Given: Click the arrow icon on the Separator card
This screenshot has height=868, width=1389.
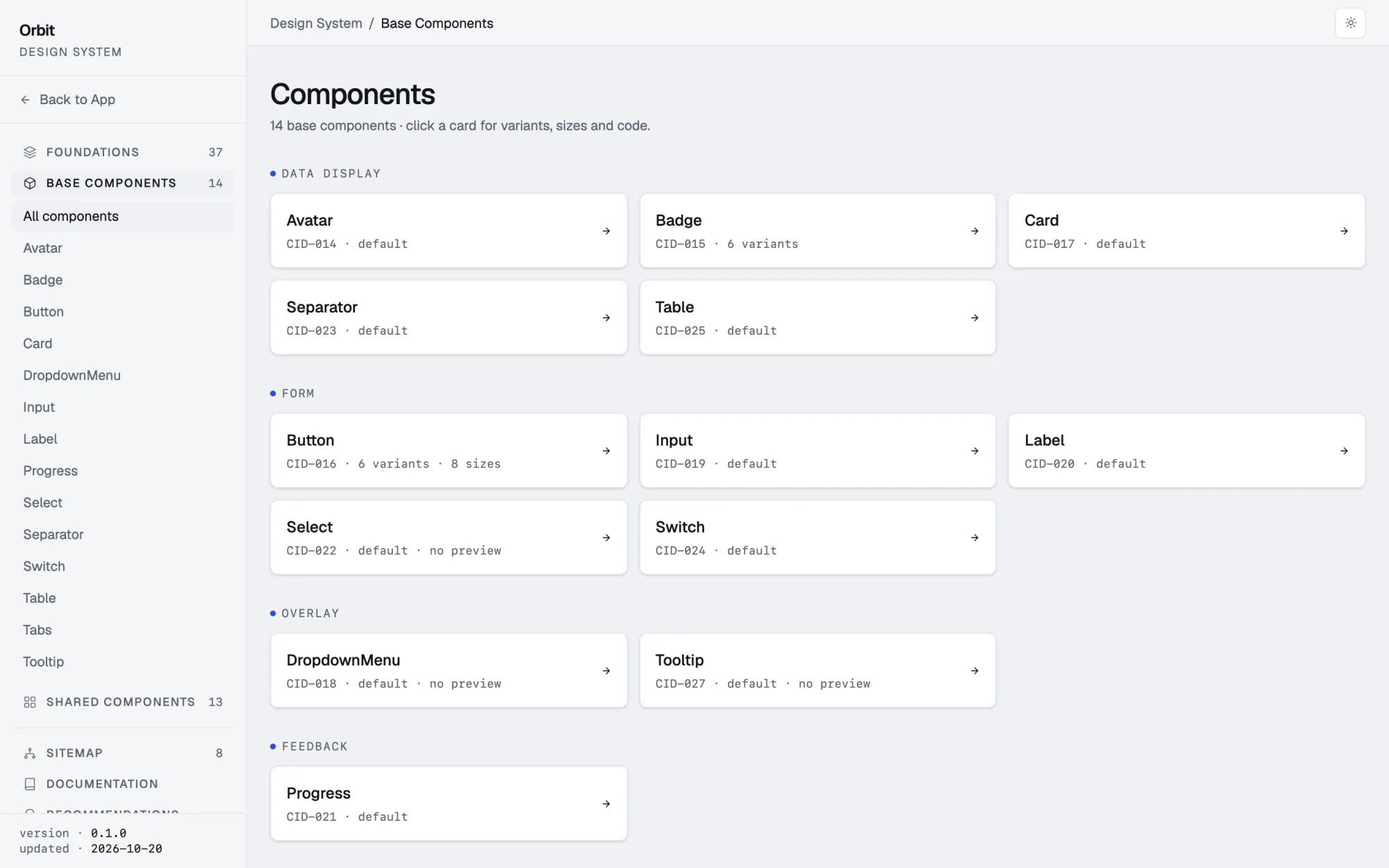Looking at the screenshot, I should pos(606,318).
